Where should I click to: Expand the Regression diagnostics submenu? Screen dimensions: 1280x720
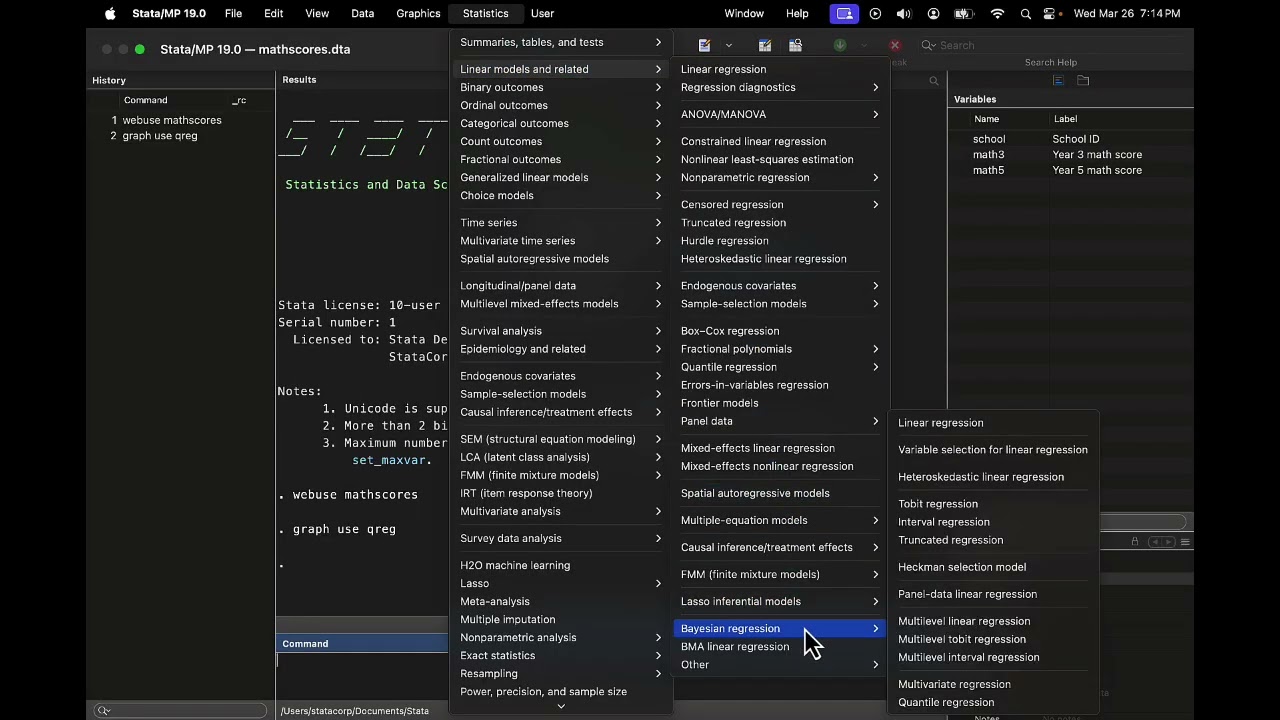[778, 87]
